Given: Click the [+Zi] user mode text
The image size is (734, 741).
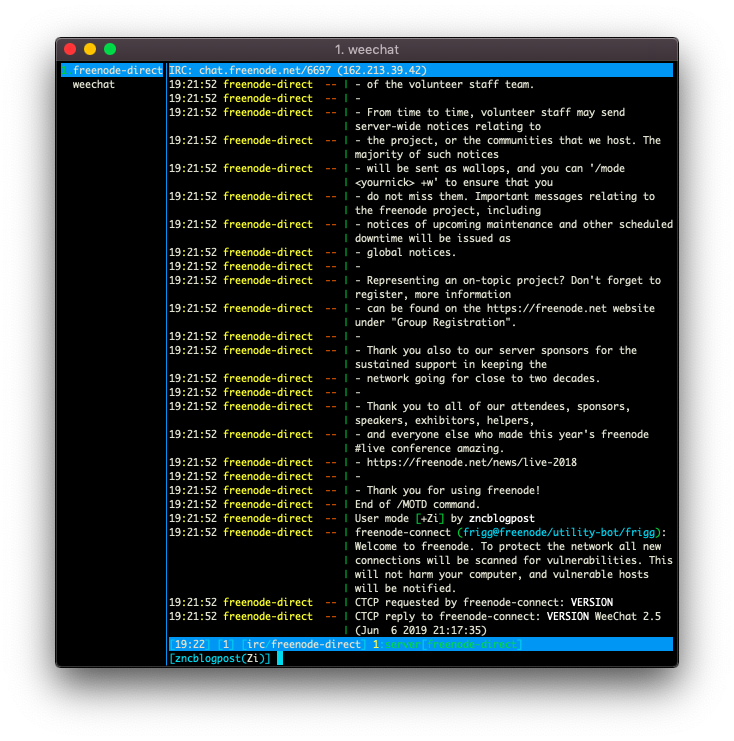Looking at the screenshot, I should [x=430, y=518].
